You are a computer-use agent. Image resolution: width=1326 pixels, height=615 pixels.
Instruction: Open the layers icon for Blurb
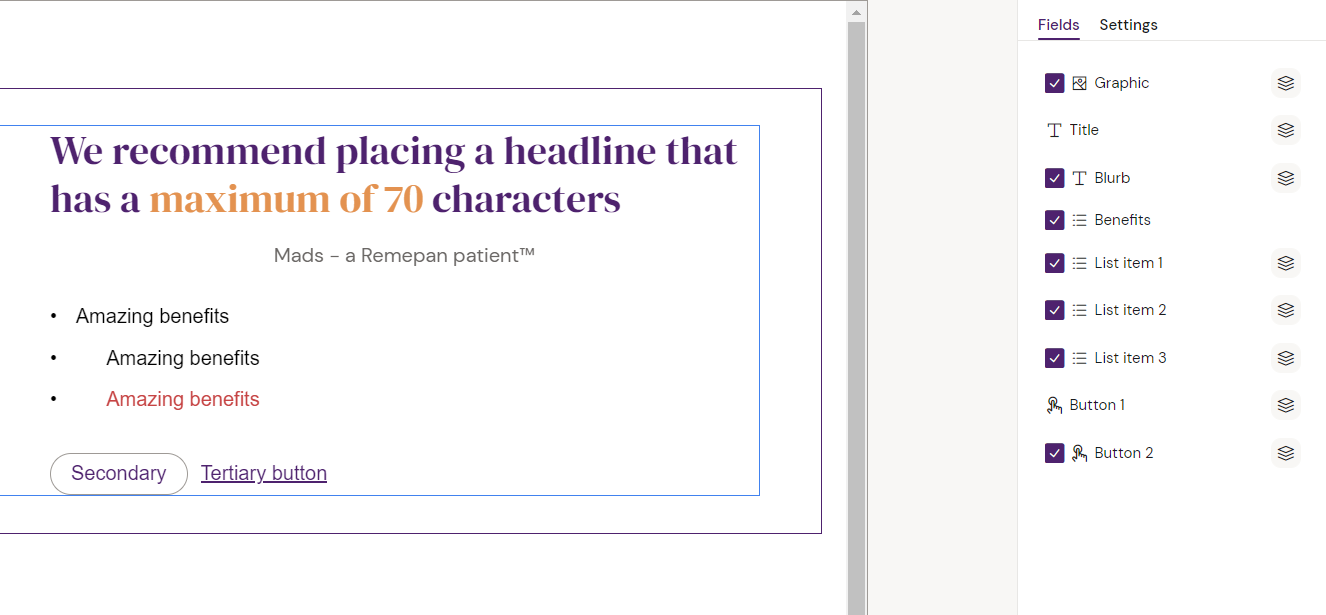[x=1286, y=178]
